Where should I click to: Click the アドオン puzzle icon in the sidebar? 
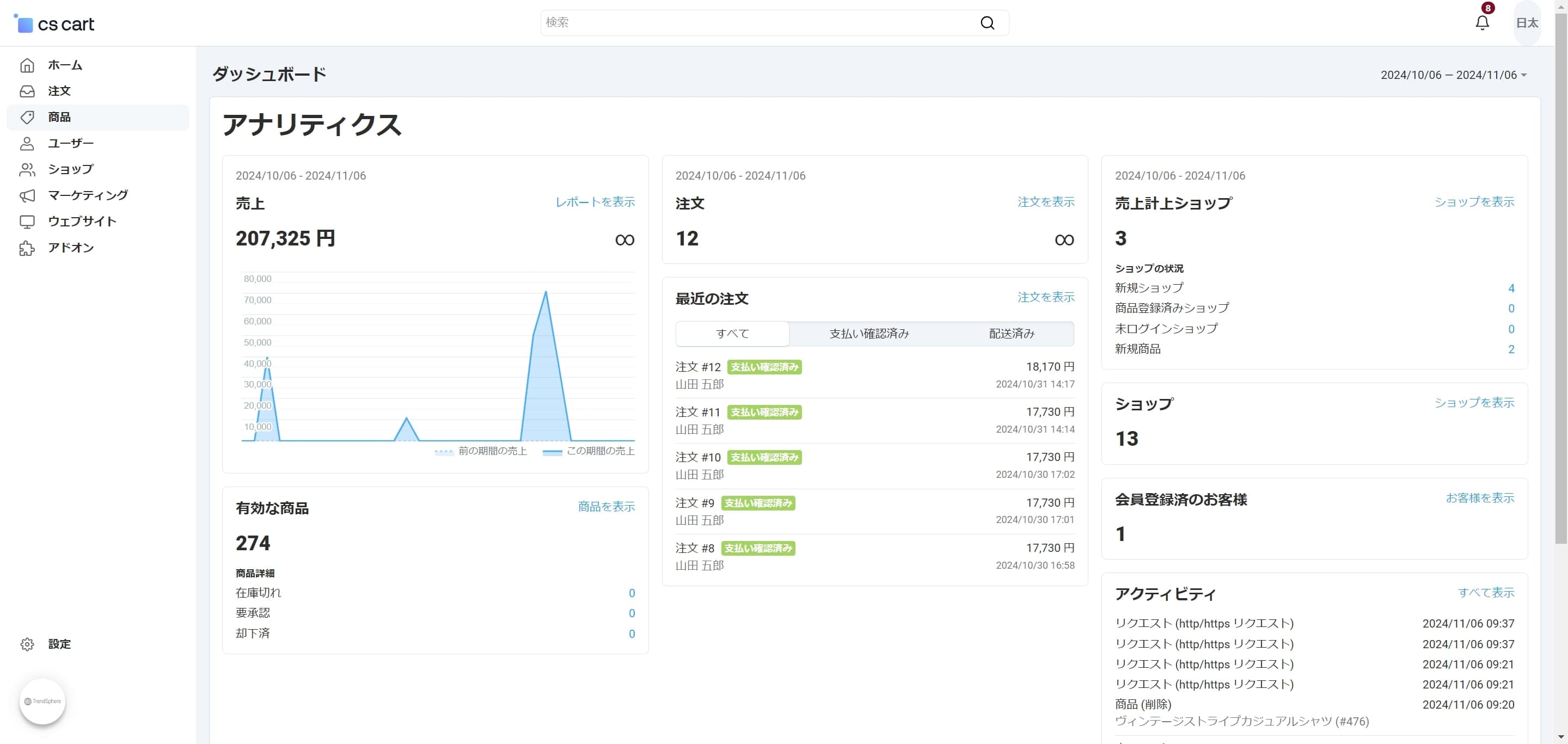pos(27,248)
